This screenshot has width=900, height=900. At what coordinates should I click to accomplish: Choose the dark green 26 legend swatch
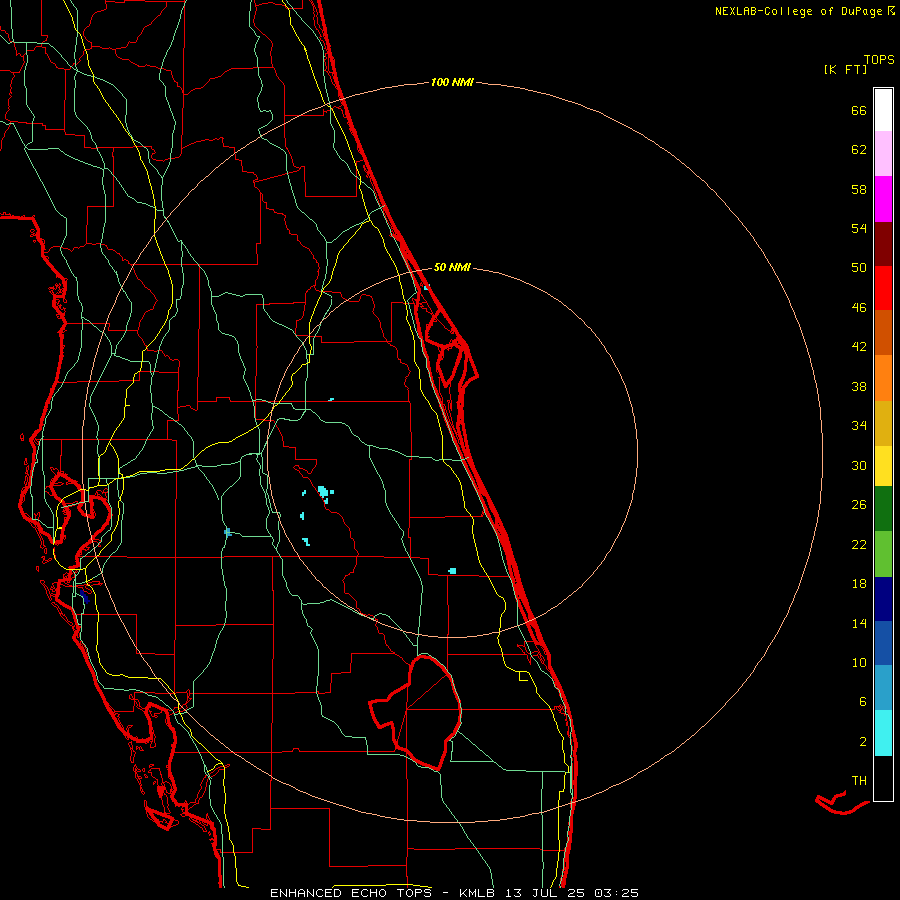(883, 509)
